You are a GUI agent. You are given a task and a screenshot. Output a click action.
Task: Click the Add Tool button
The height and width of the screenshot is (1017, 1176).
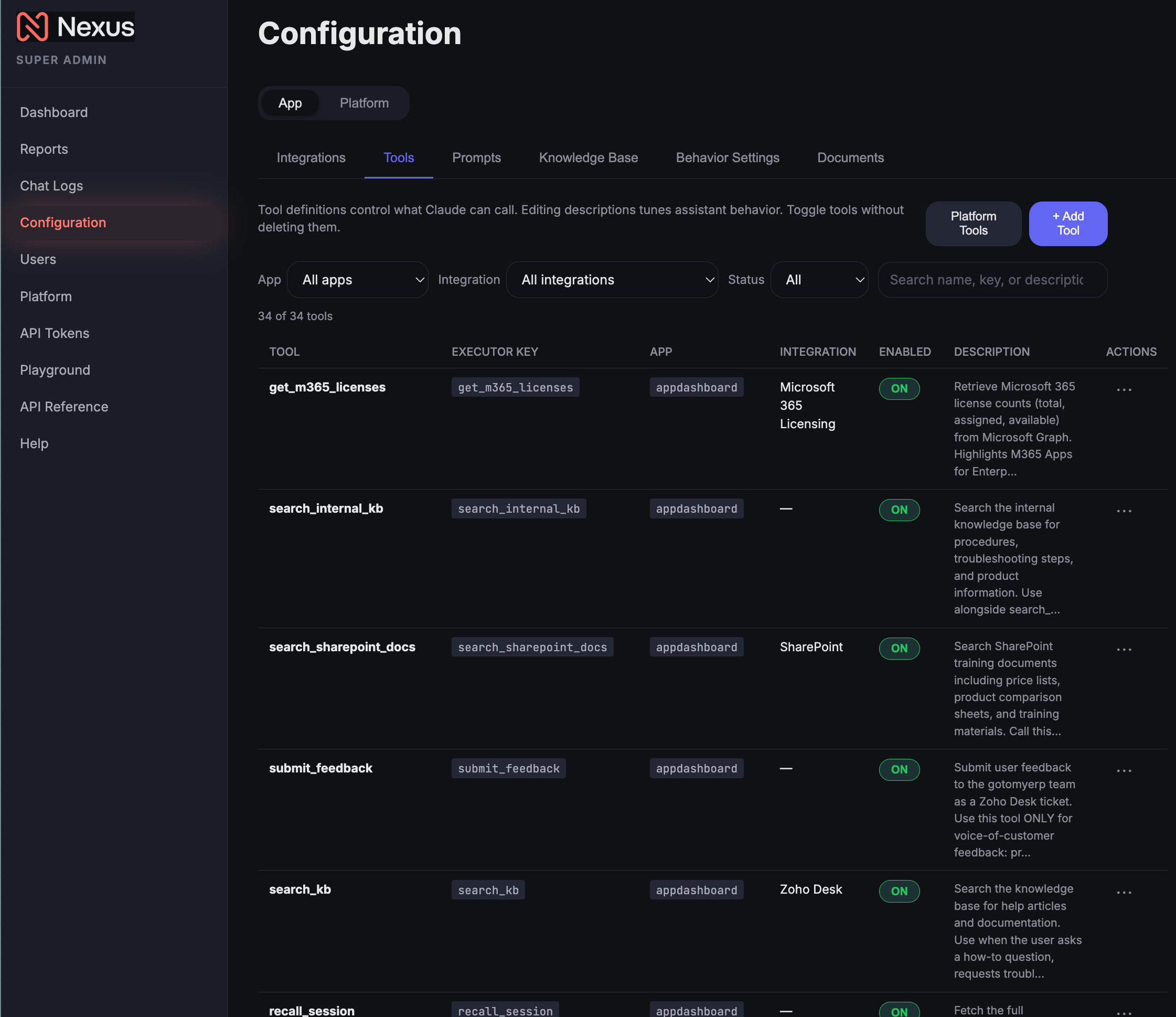1067,223
